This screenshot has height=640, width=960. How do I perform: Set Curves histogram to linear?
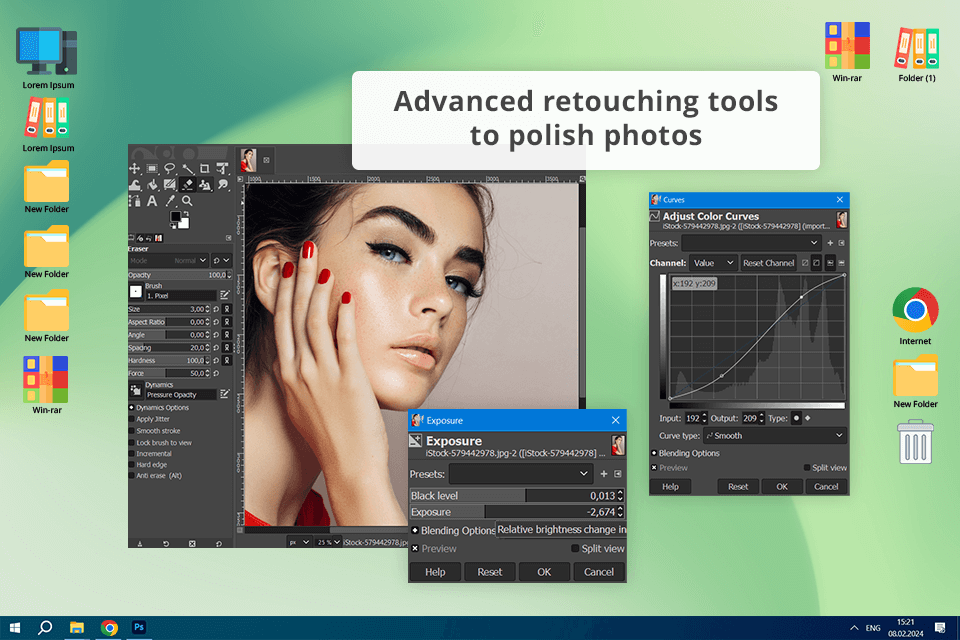point(830,263)
